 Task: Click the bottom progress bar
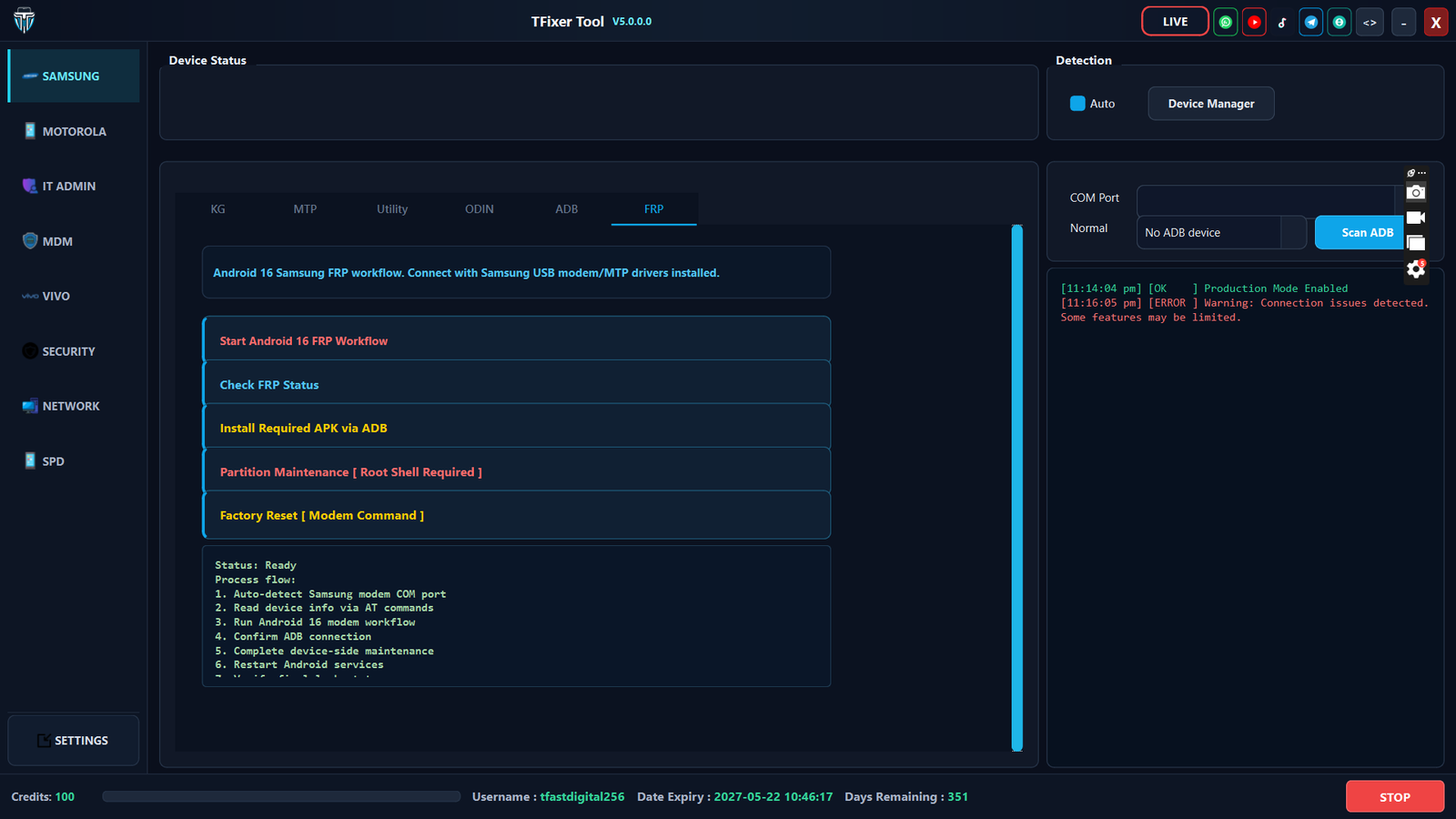coord(281,796)
